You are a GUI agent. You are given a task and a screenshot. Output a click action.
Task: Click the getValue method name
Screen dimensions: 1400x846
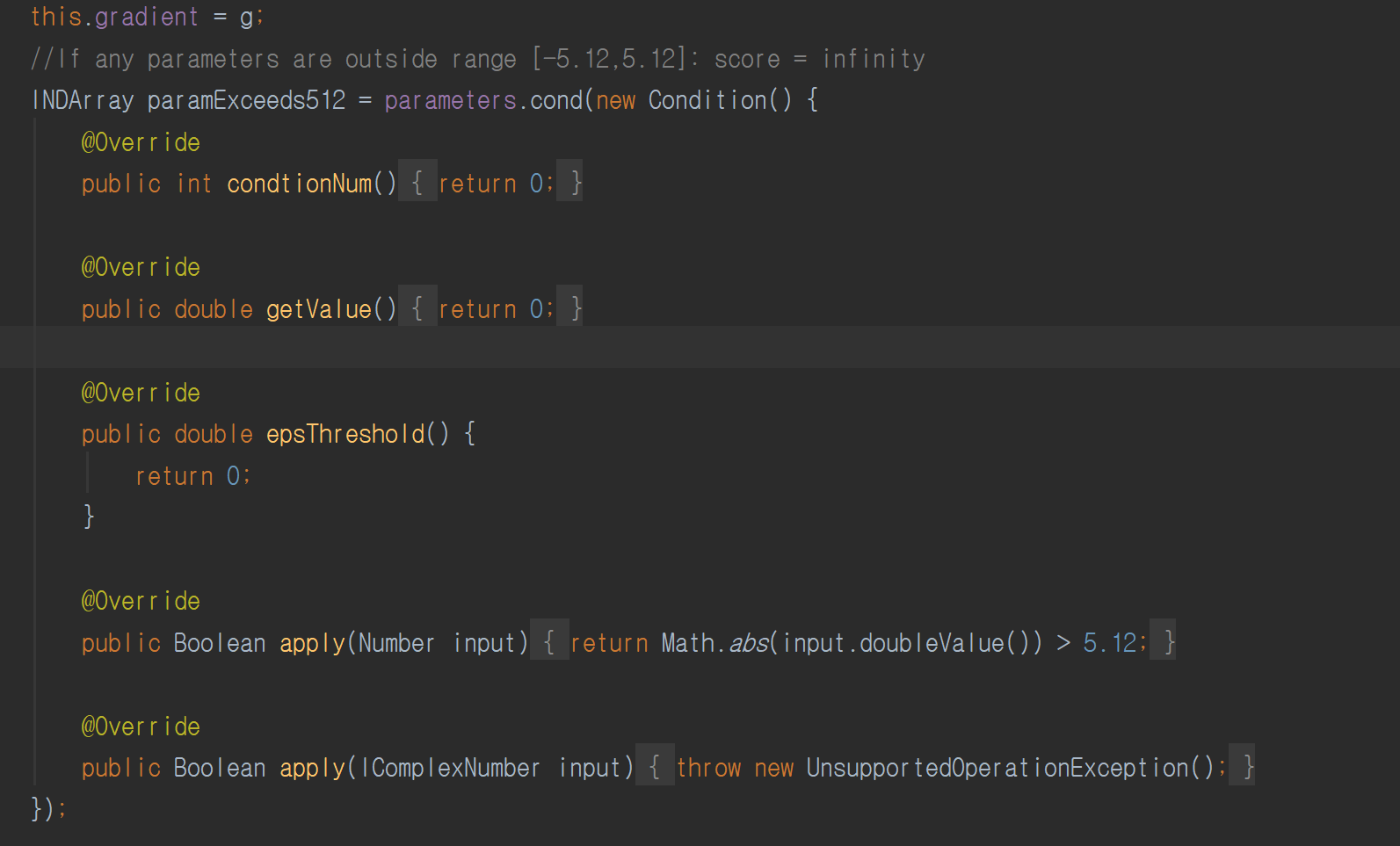[x=318, y=309]
